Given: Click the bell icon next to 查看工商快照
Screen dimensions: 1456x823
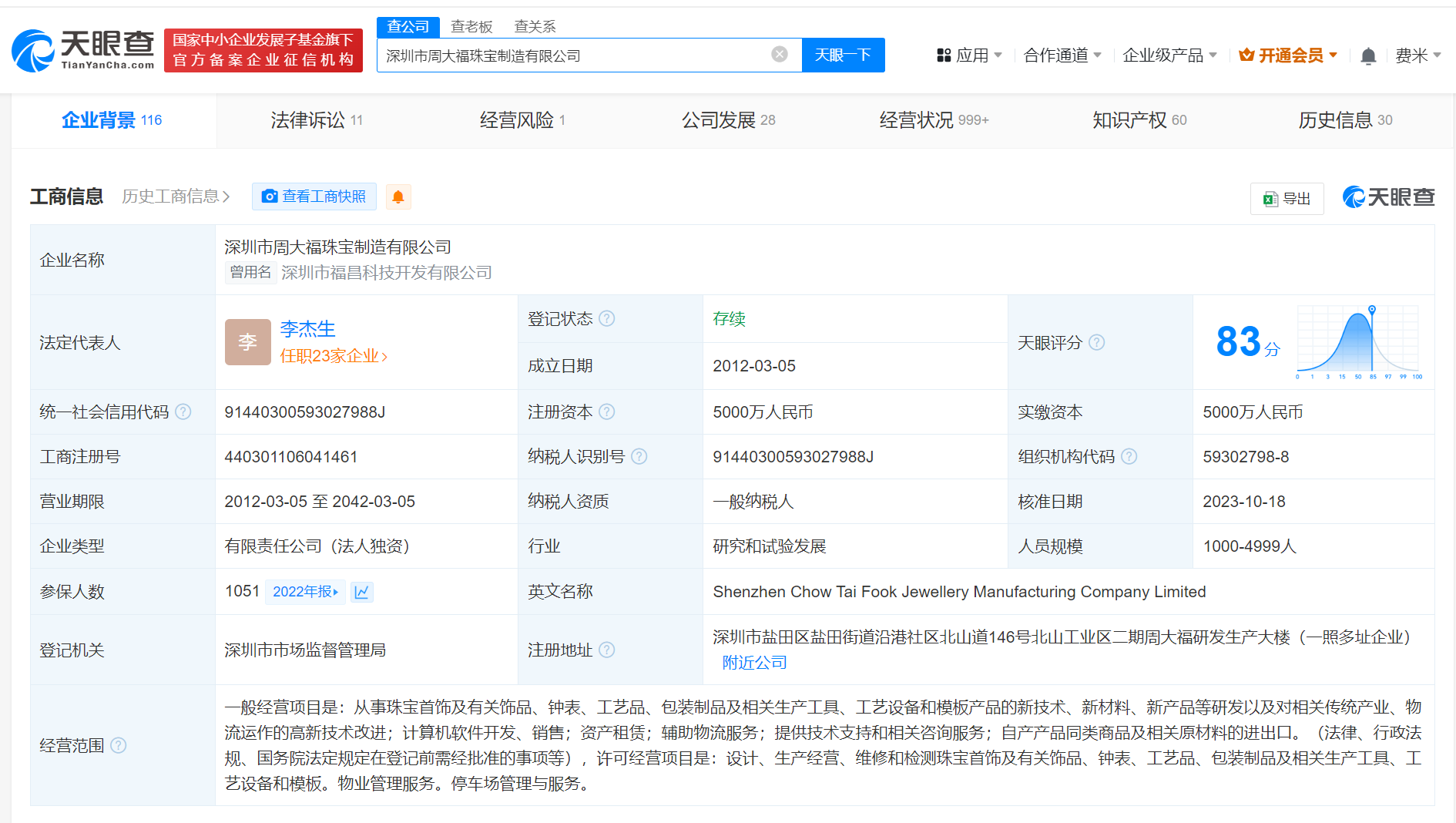Looking at the screenshot, I should coord(398,197).
